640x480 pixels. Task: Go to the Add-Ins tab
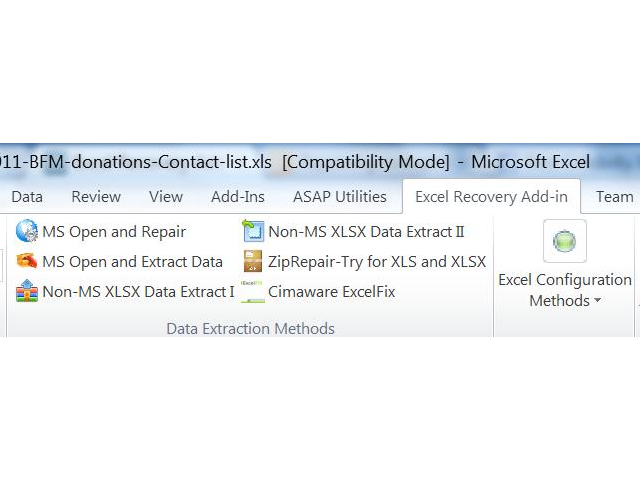tap(238, 197)
